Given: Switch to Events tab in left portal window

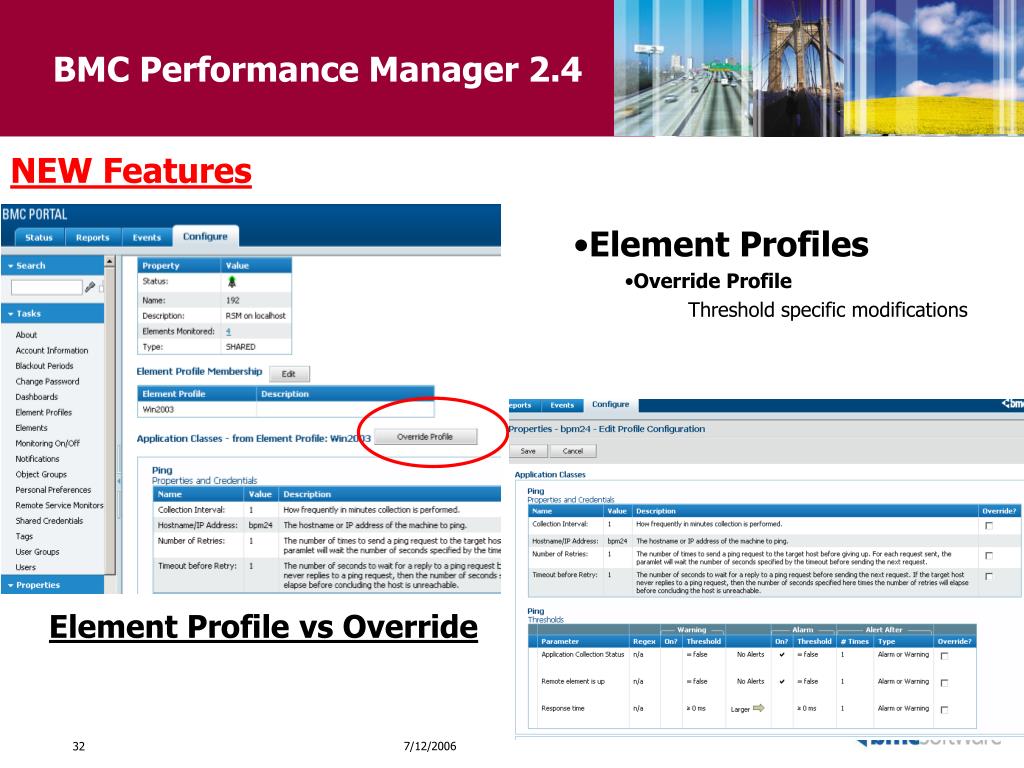Looking at the screenshot, I should (x=147, y=238).
